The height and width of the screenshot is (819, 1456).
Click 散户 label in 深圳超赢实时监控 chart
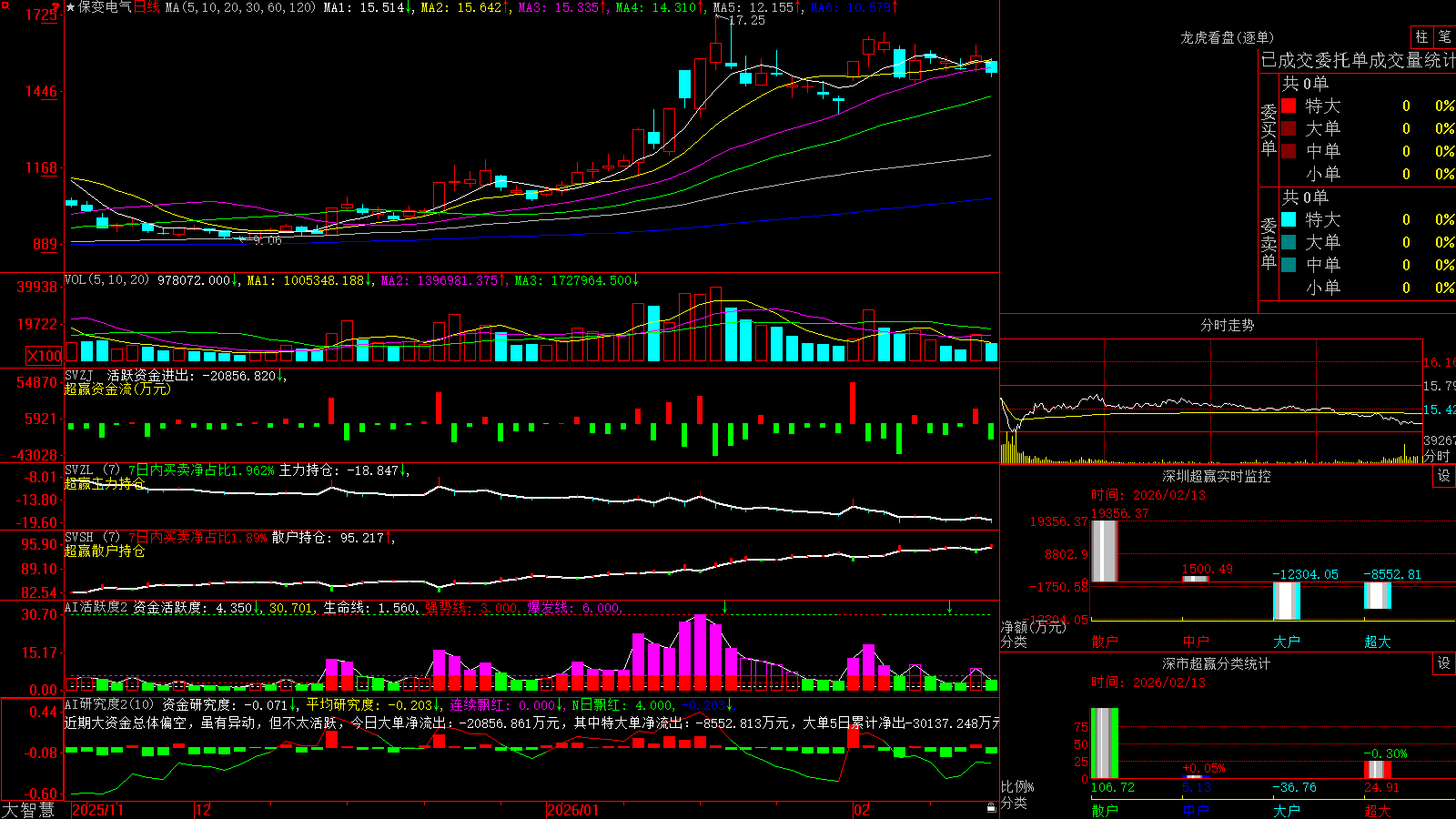[1105, 642]
